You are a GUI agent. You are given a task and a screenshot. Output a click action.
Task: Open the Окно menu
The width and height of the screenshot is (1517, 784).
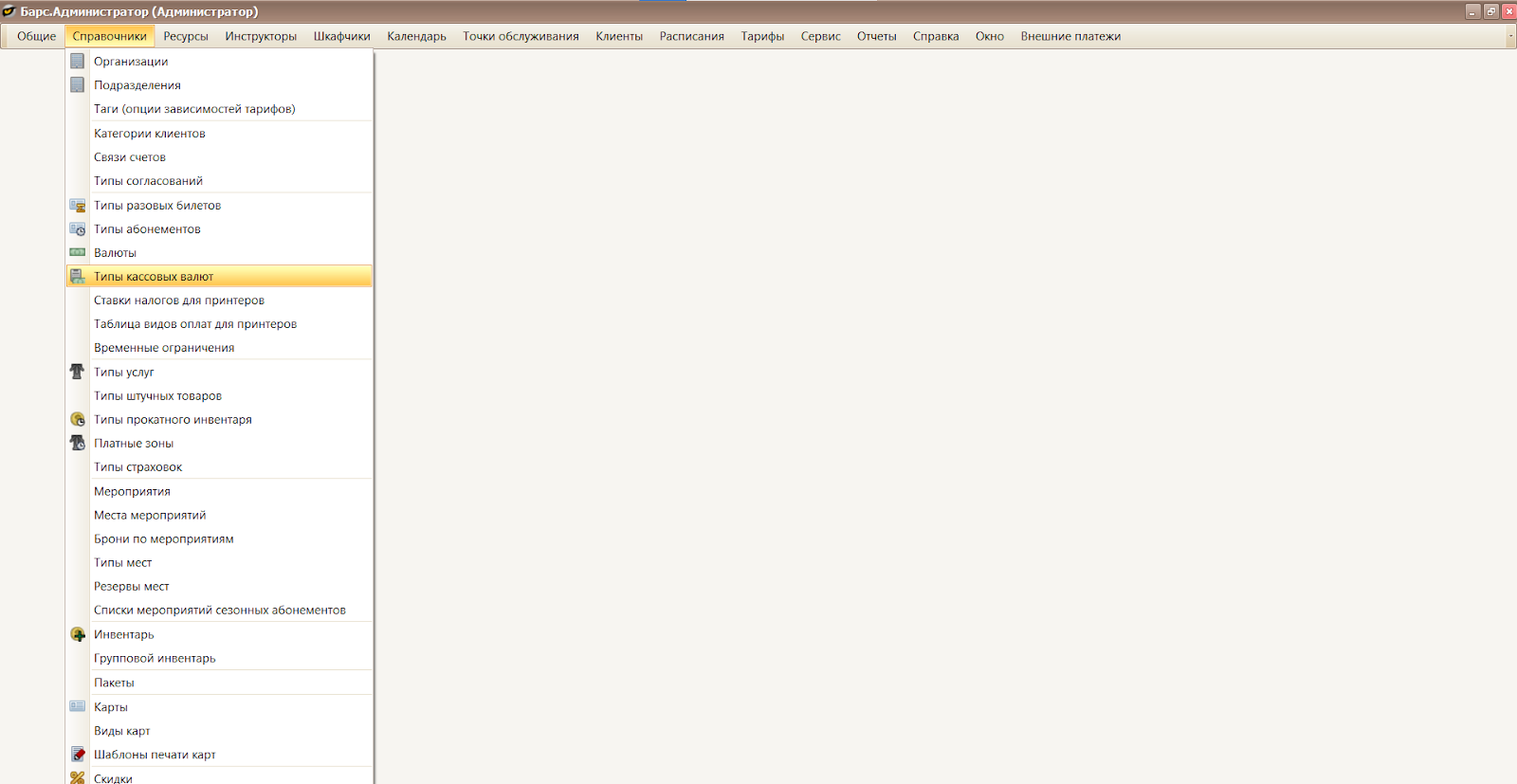990,37
